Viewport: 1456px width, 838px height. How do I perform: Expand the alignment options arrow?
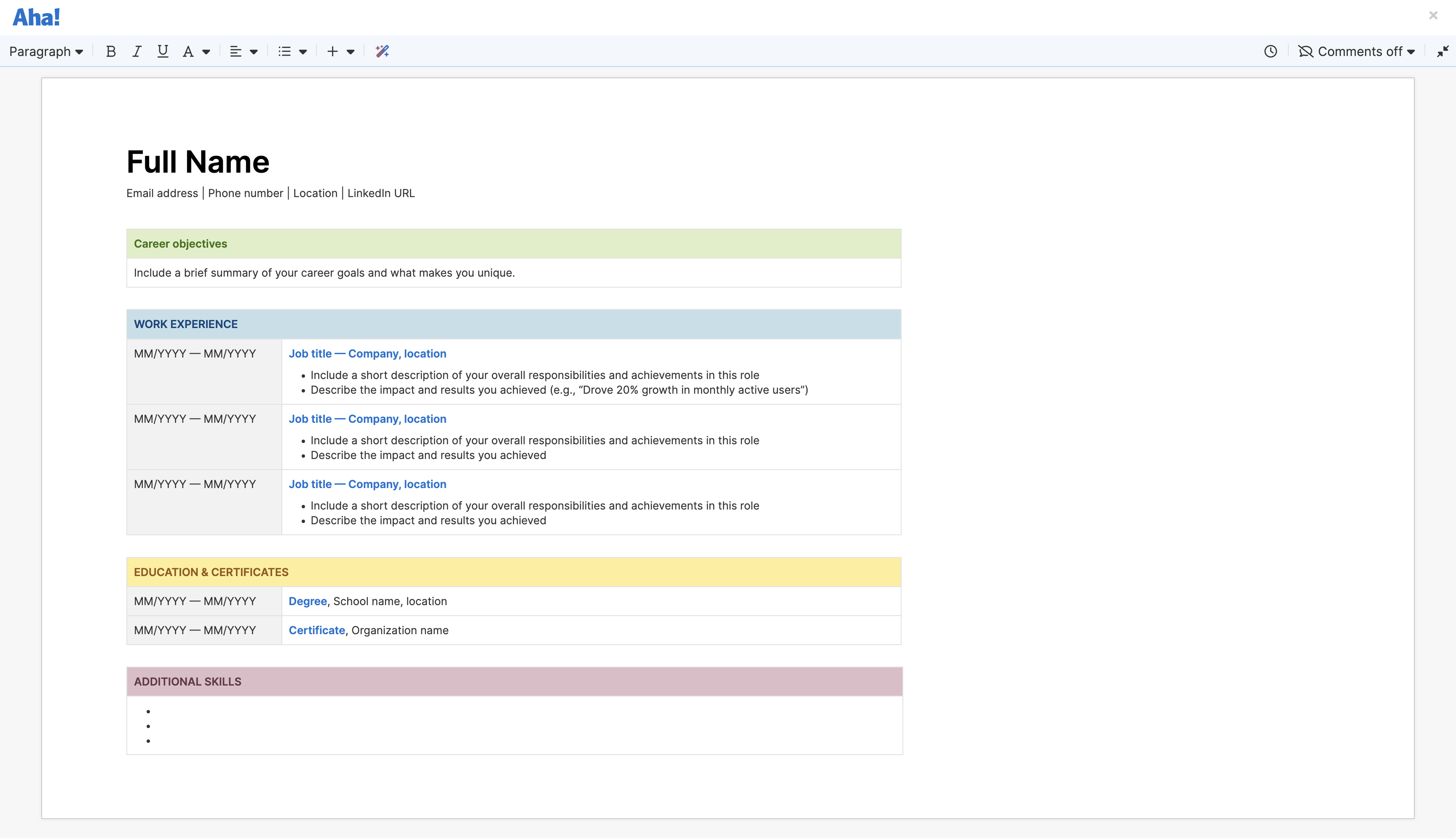(254, 52)
